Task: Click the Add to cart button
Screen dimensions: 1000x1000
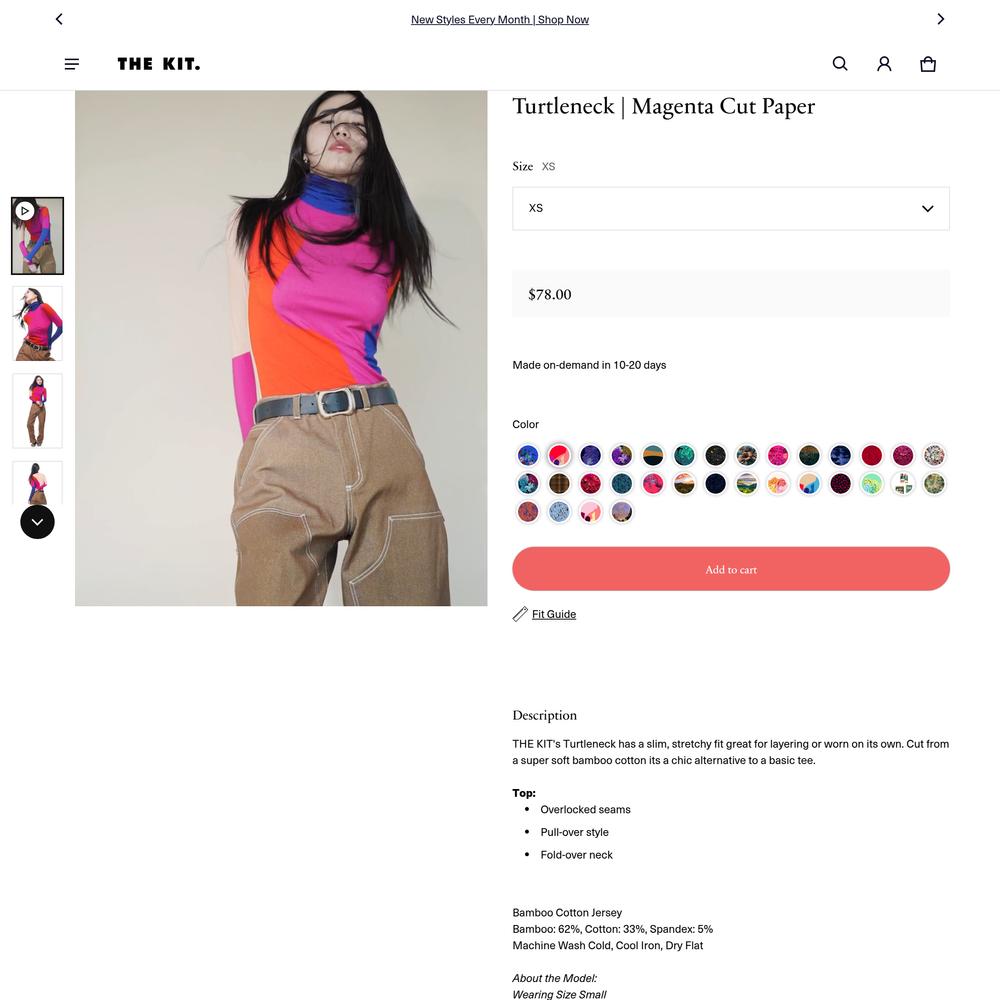Action: click(x=731, y=569)
